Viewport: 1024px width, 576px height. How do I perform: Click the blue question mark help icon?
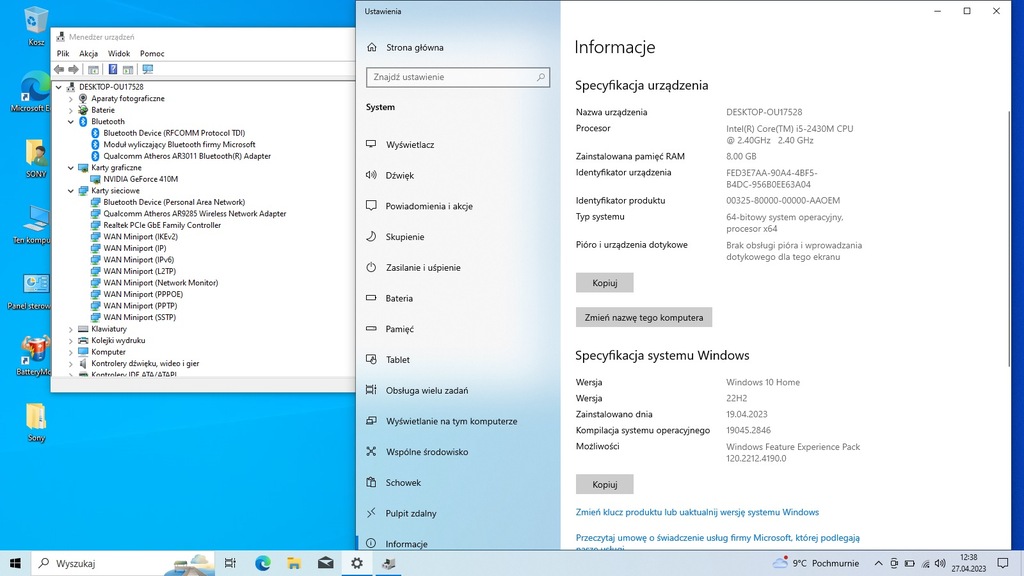tap(112, 69)
